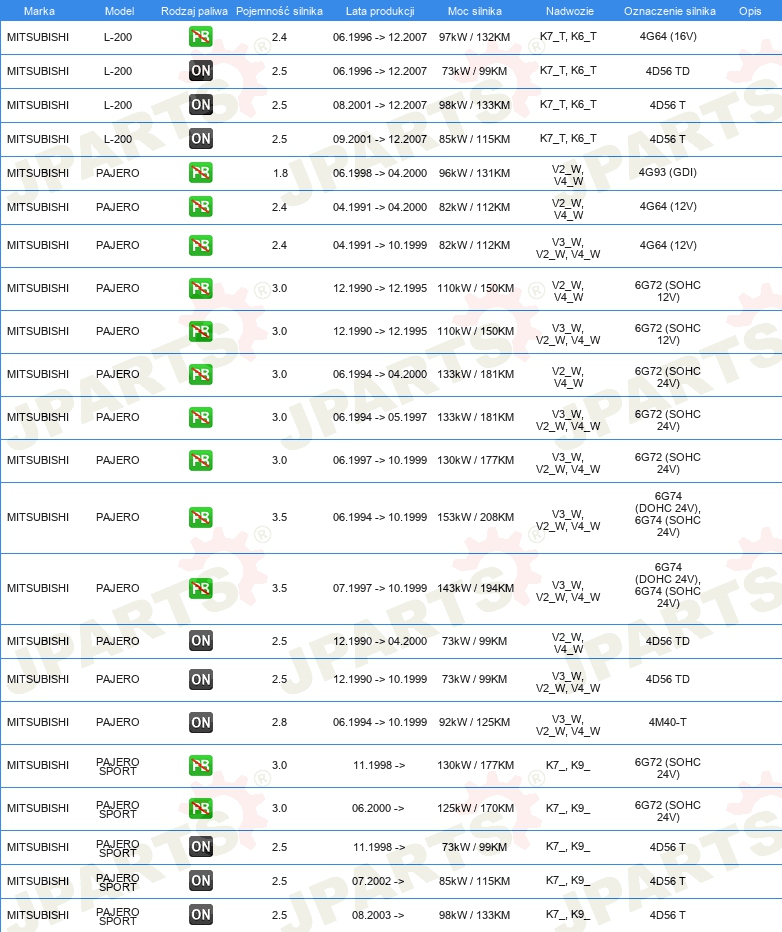
Task: Select the production start '06.2000 ->'
Action: [378, 808]
